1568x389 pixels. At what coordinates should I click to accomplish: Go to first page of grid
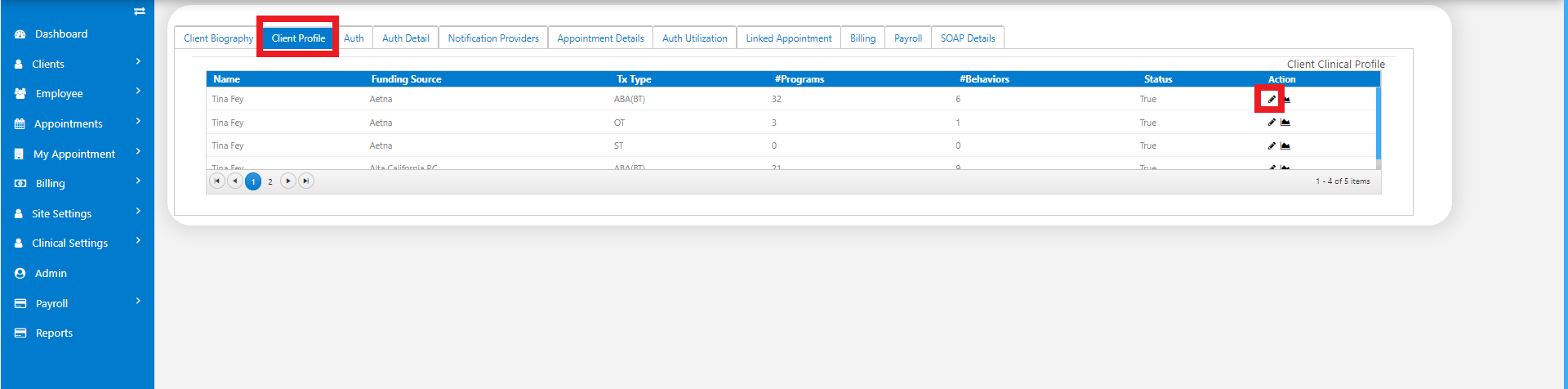click(x=217, y=181)
